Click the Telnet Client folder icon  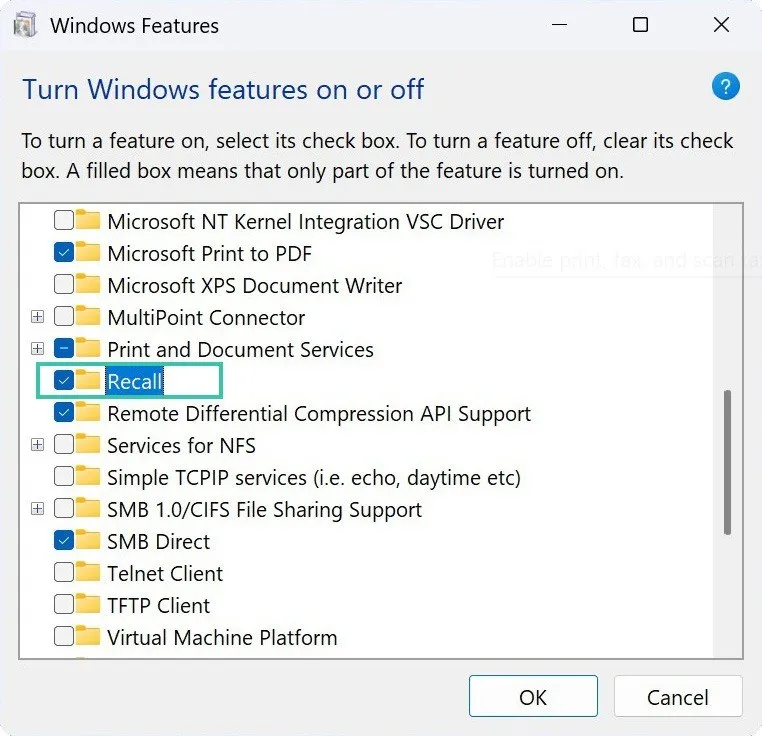point(89,573)
